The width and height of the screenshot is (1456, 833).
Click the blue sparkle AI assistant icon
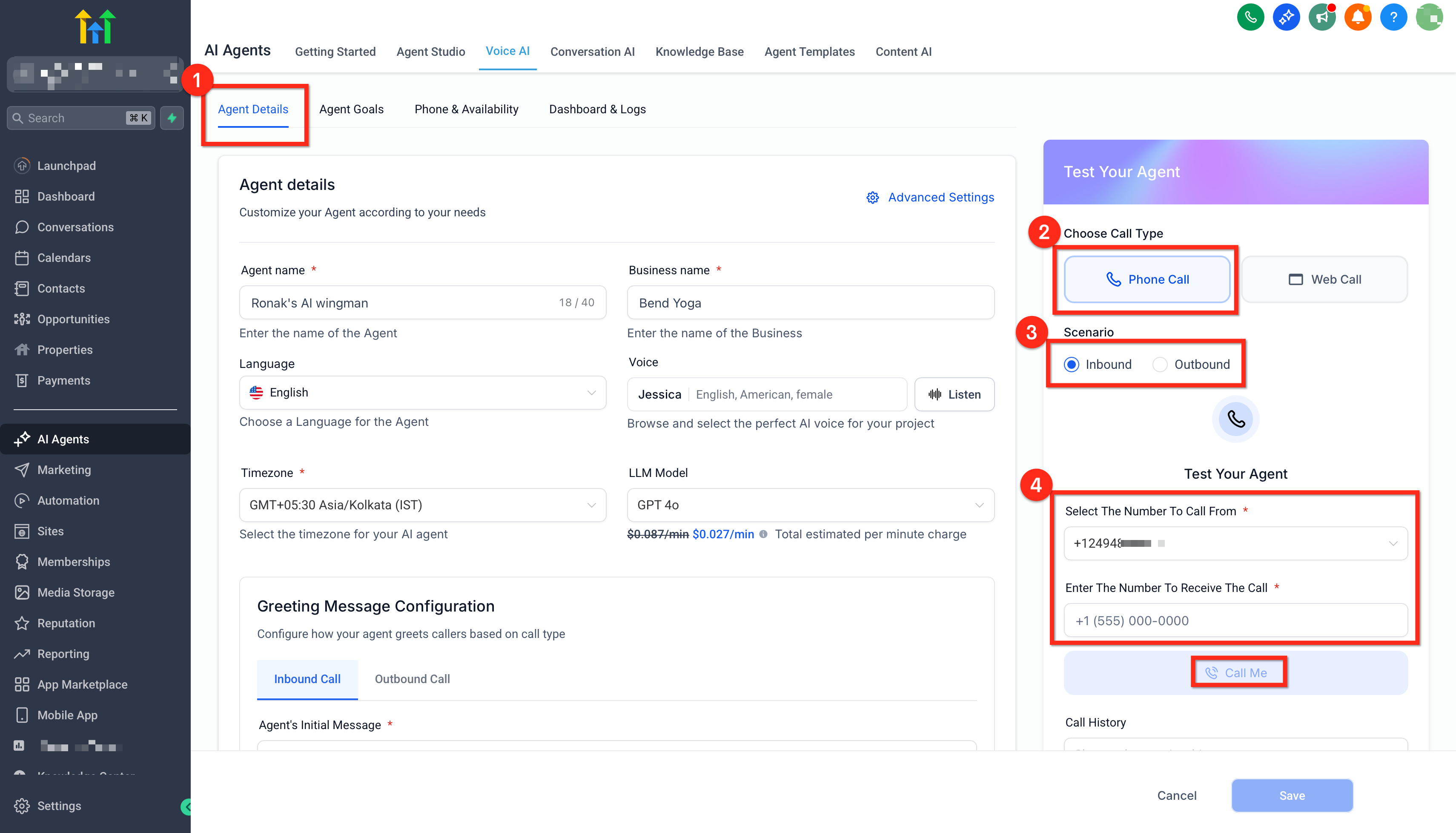click(1286, 17)
